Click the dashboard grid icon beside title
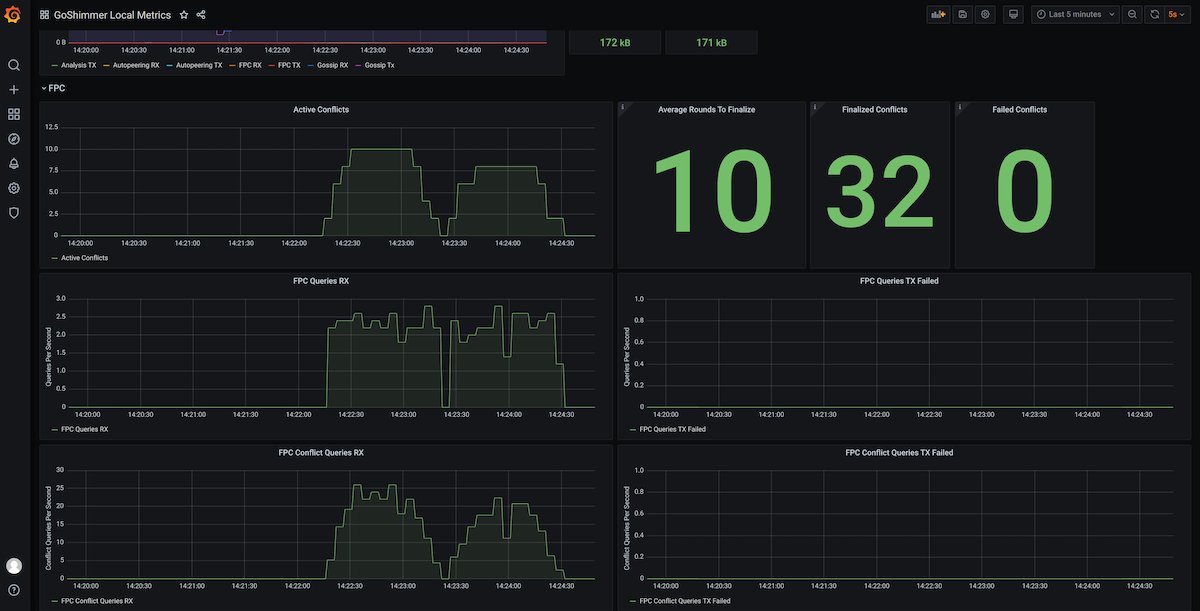This screenshot has width=1200, height=611. [x=44, y=15]
